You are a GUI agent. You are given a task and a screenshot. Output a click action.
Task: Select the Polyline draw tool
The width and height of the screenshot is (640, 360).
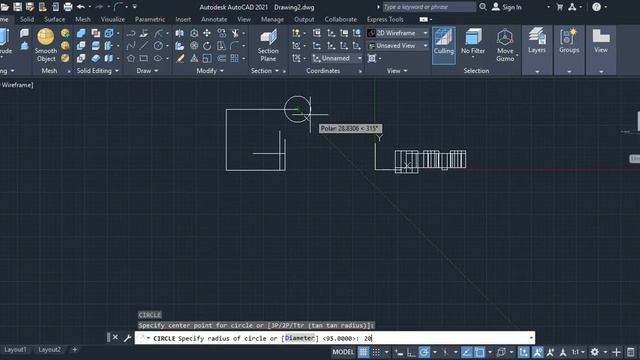pyautogui.click(x=131, y=33)
